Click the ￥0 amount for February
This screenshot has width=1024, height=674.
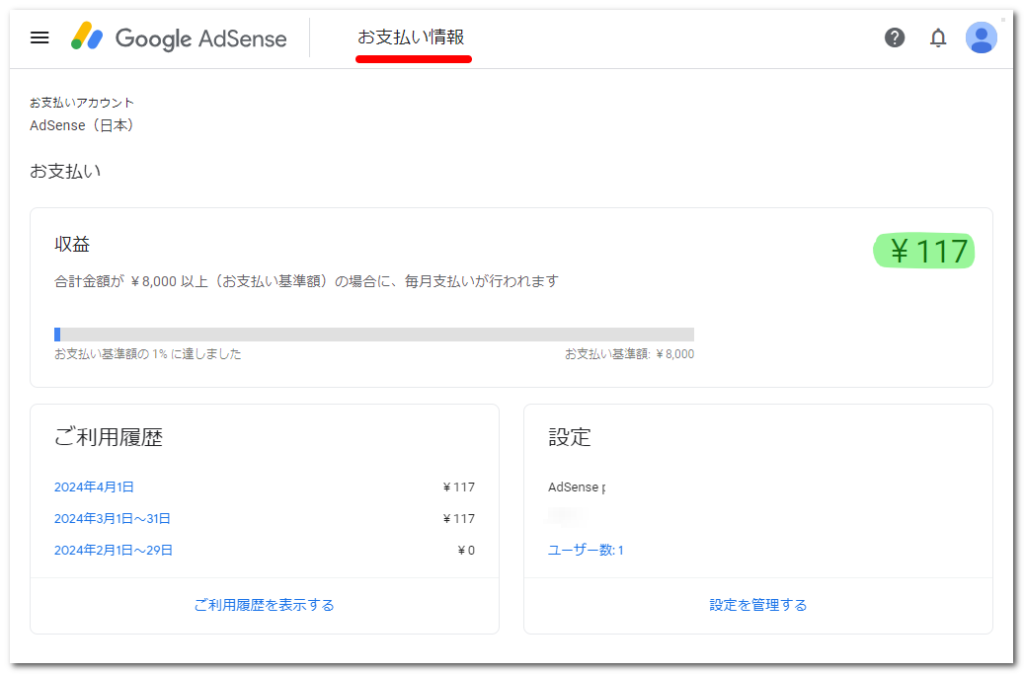466,551
